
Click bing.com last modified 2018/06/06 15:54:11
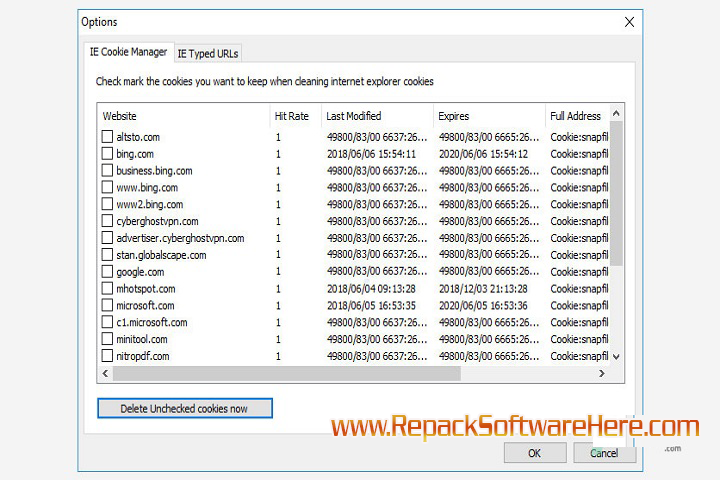tap(371, 154)
